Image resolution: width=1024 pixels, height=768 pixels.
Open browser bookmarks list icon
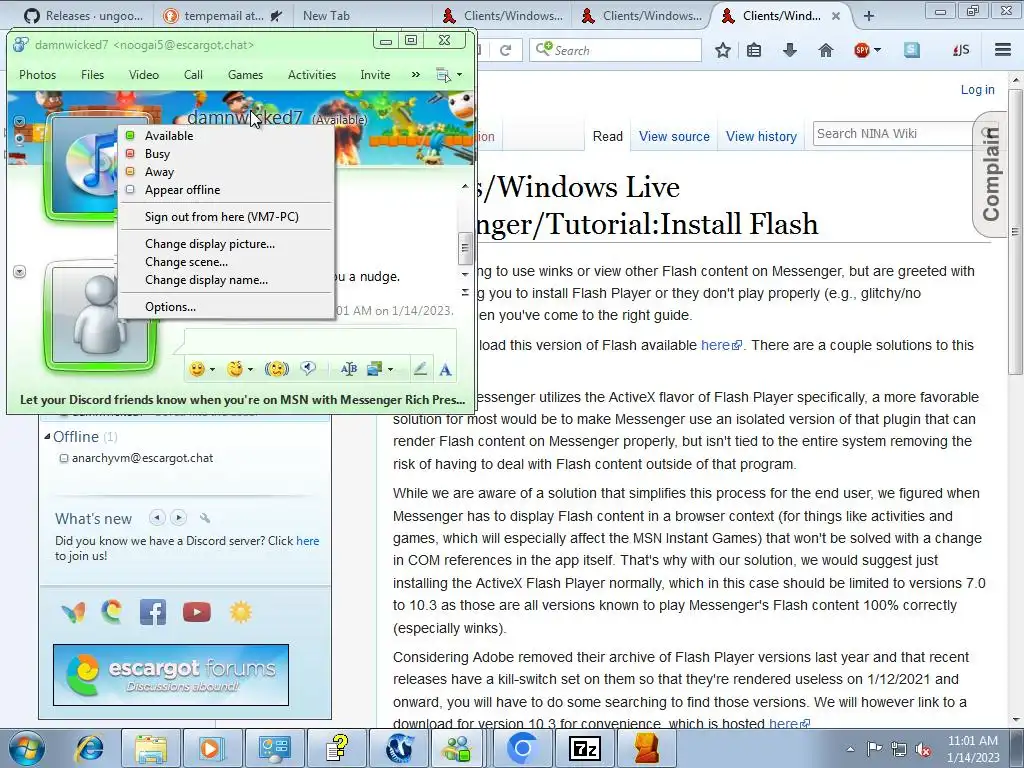754,50
